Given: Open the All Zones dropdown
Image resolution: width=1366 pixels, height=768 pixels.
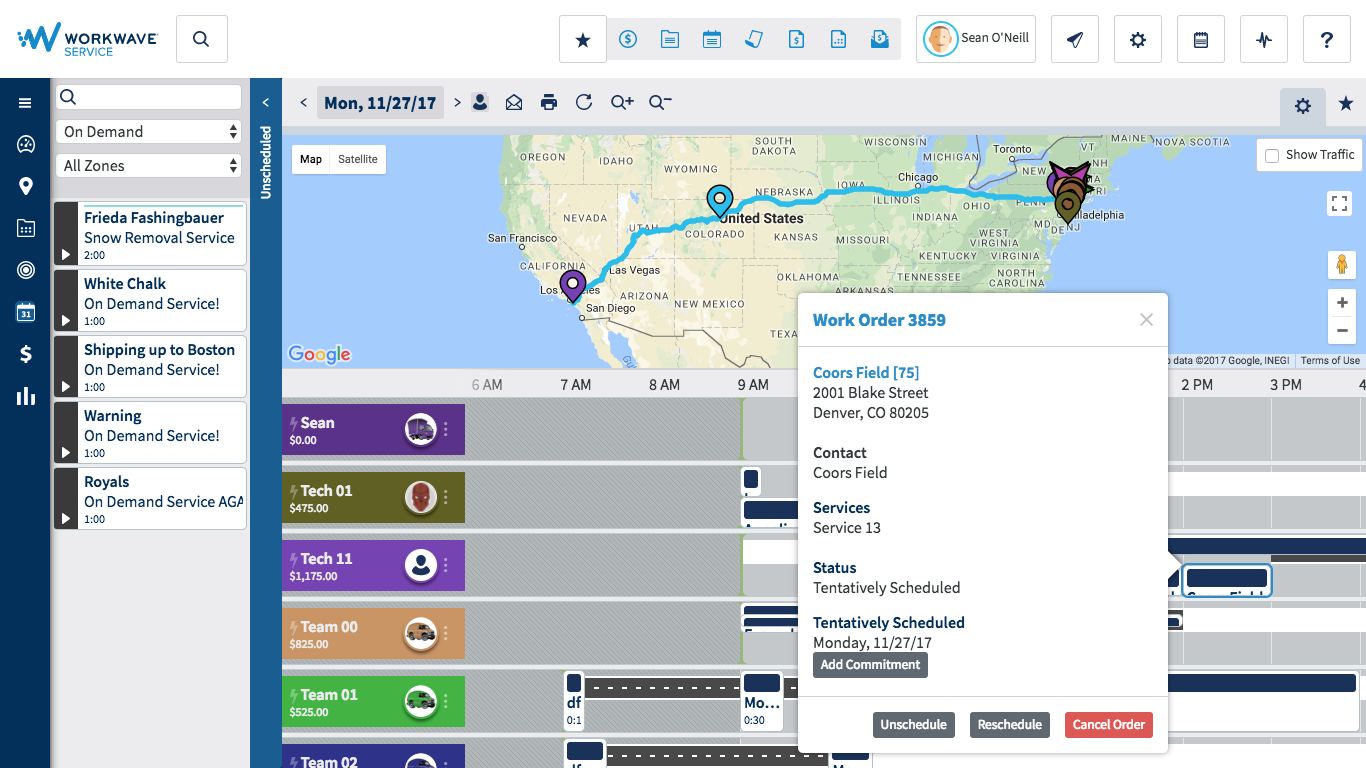Looking at the screenshot, I should [x=150, y=166].
